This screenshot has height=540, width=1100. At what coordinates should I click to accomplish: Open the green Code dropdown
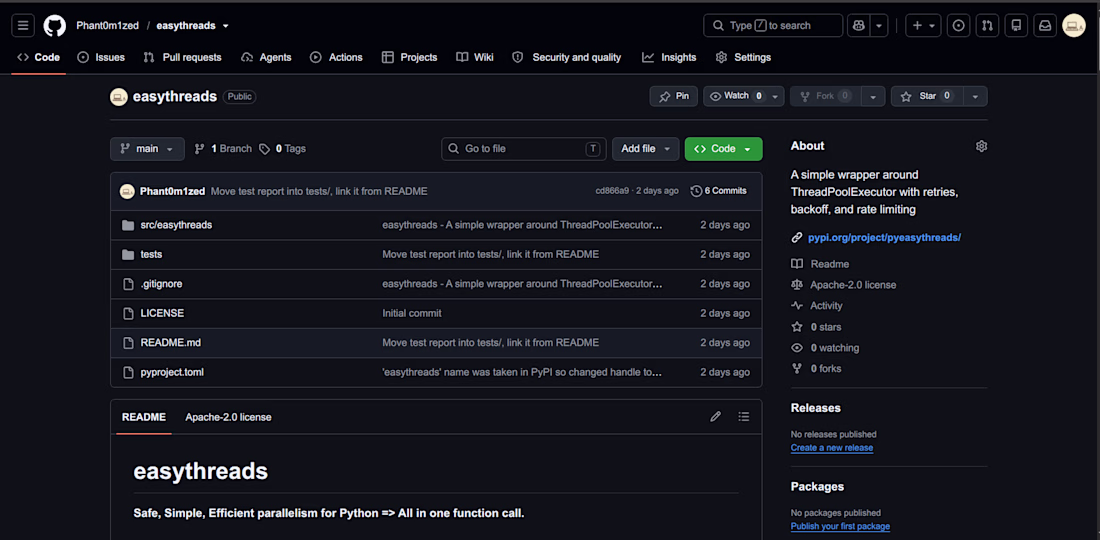[723, 149]
